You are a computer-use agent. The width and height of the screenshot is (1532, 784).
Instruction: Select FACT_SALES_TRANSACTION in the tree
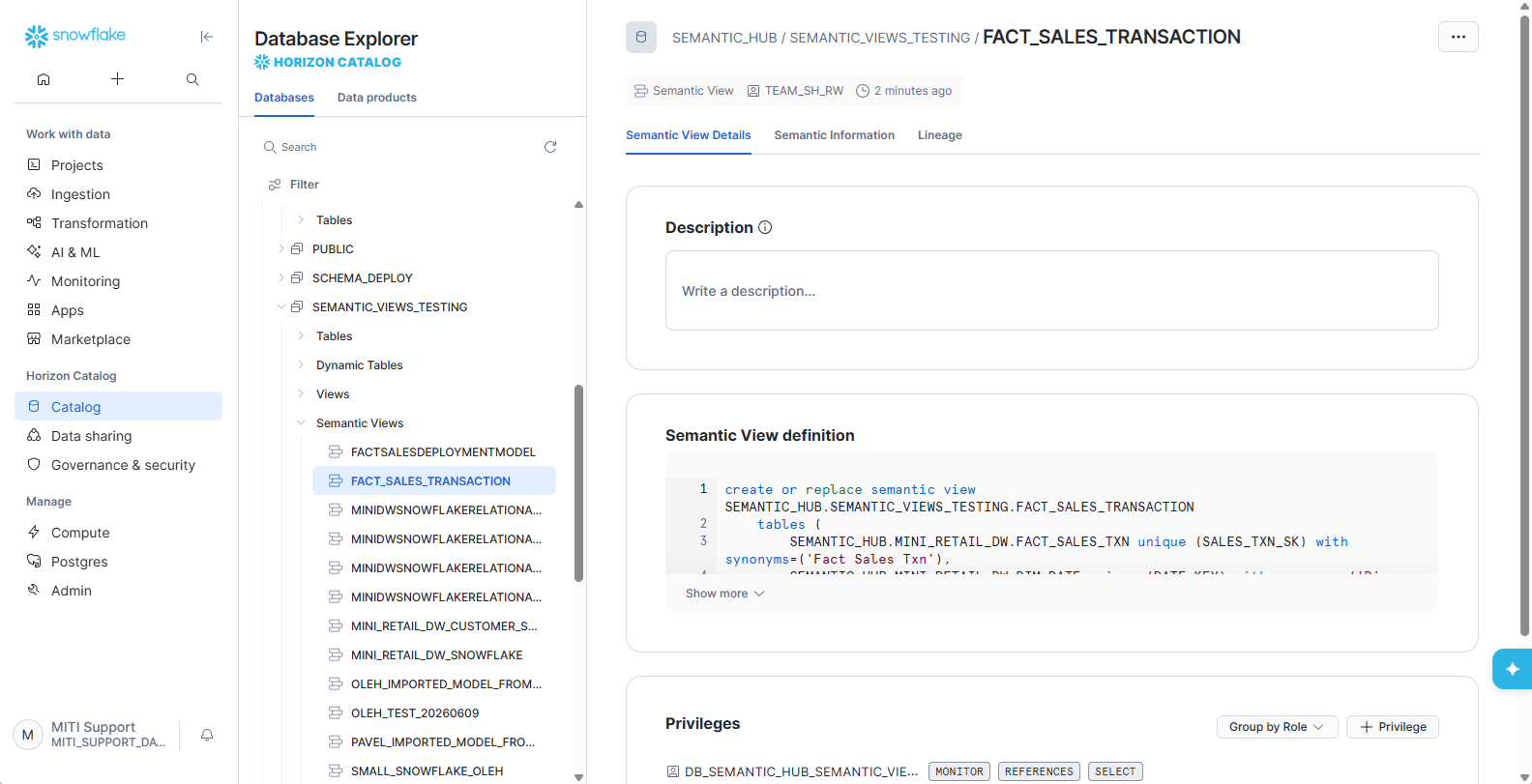[x=434, y=480]
